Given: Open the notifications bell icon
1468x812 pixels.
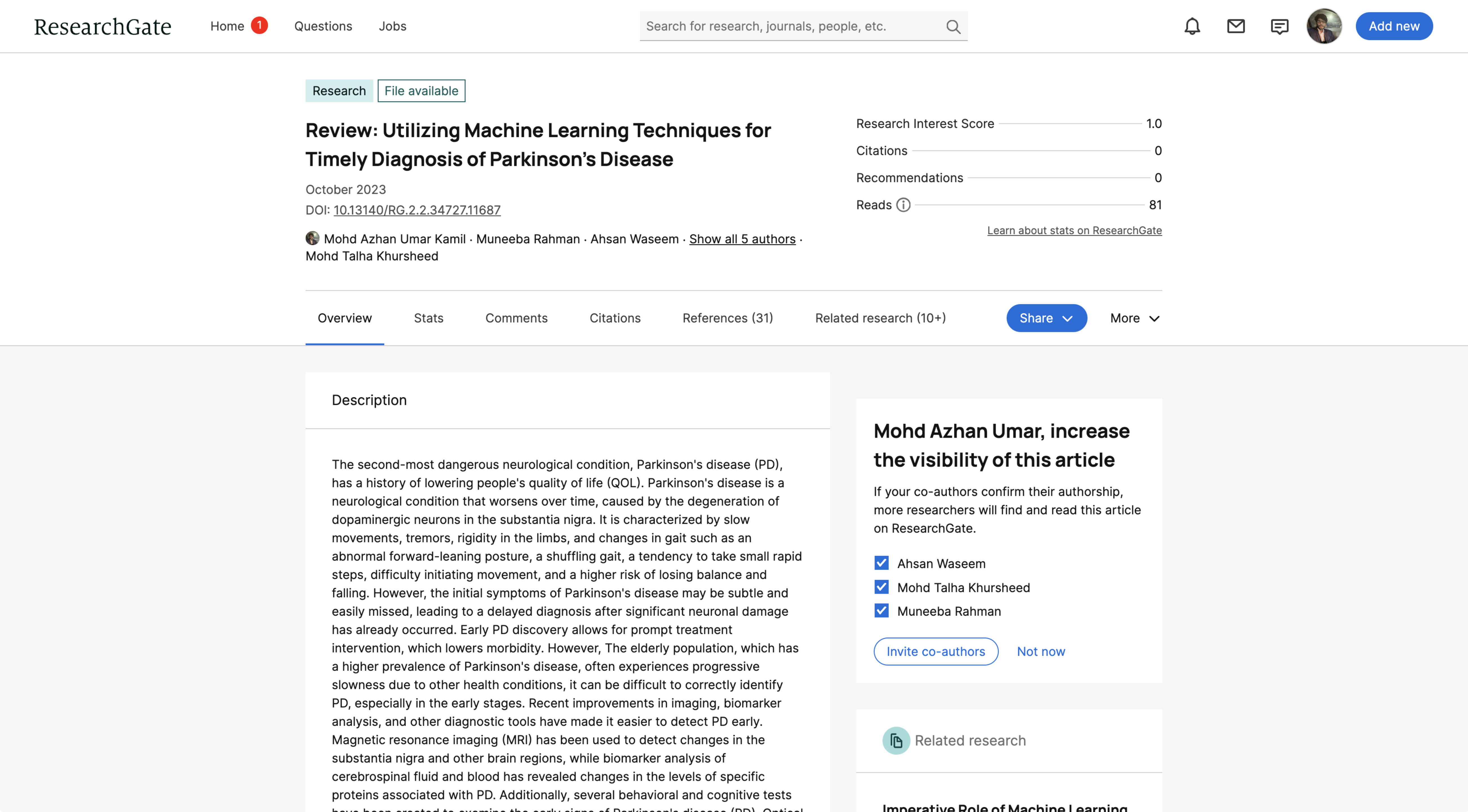Looking at the screenshot, I should (1192, 26).
